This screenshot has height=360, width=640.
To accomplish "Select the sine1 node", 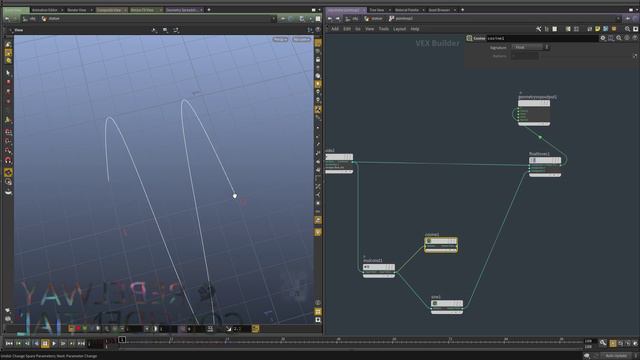I will (x=447, y=306).
